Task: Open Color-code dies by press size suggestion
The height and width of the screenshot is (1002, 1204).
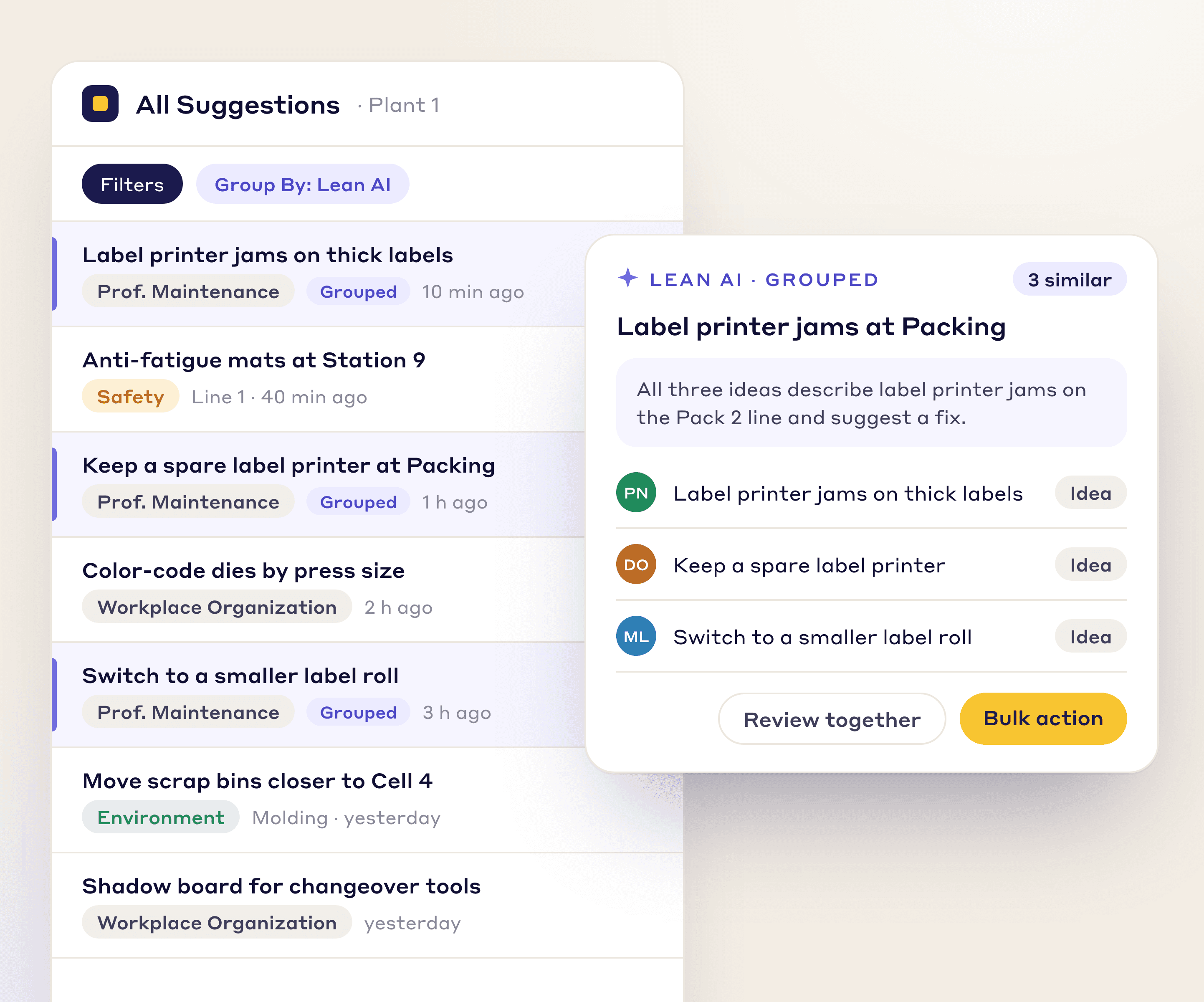Action: [318, 590]
